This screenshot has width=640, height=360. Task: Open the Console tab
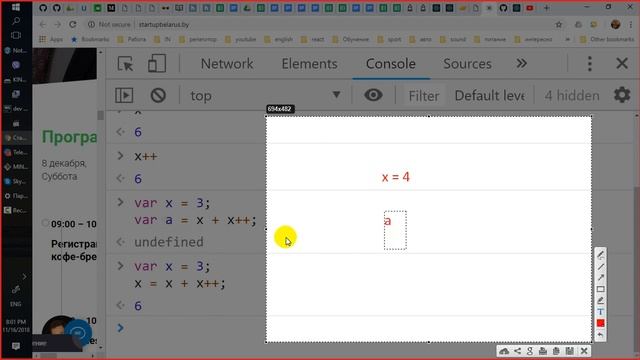pos(391,64)
